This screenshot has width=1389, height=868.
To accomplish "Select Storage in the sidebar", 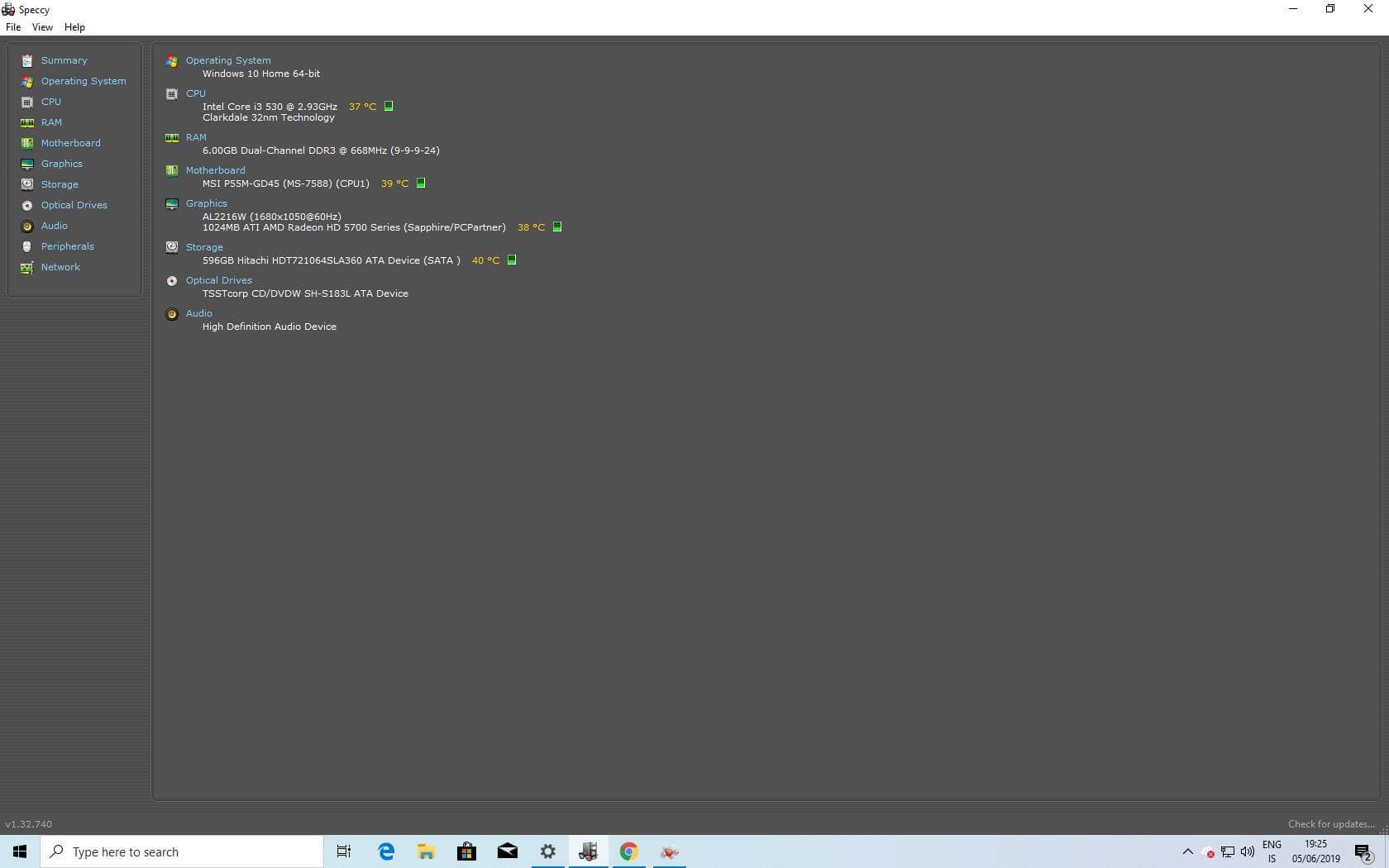I will tap(60, 184).
